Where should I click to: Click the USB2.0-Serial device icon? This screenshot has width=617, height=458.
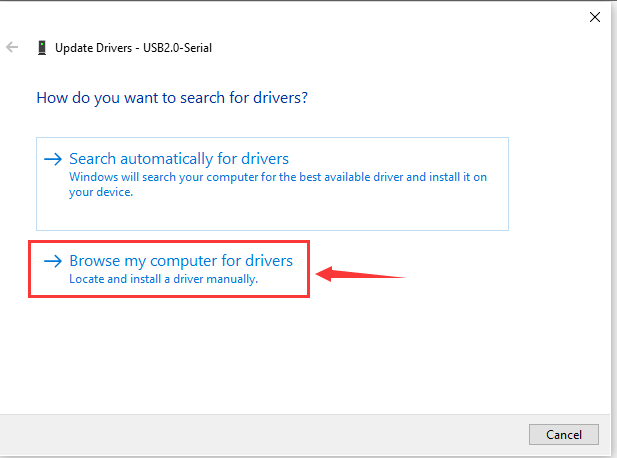pos(42,48)
